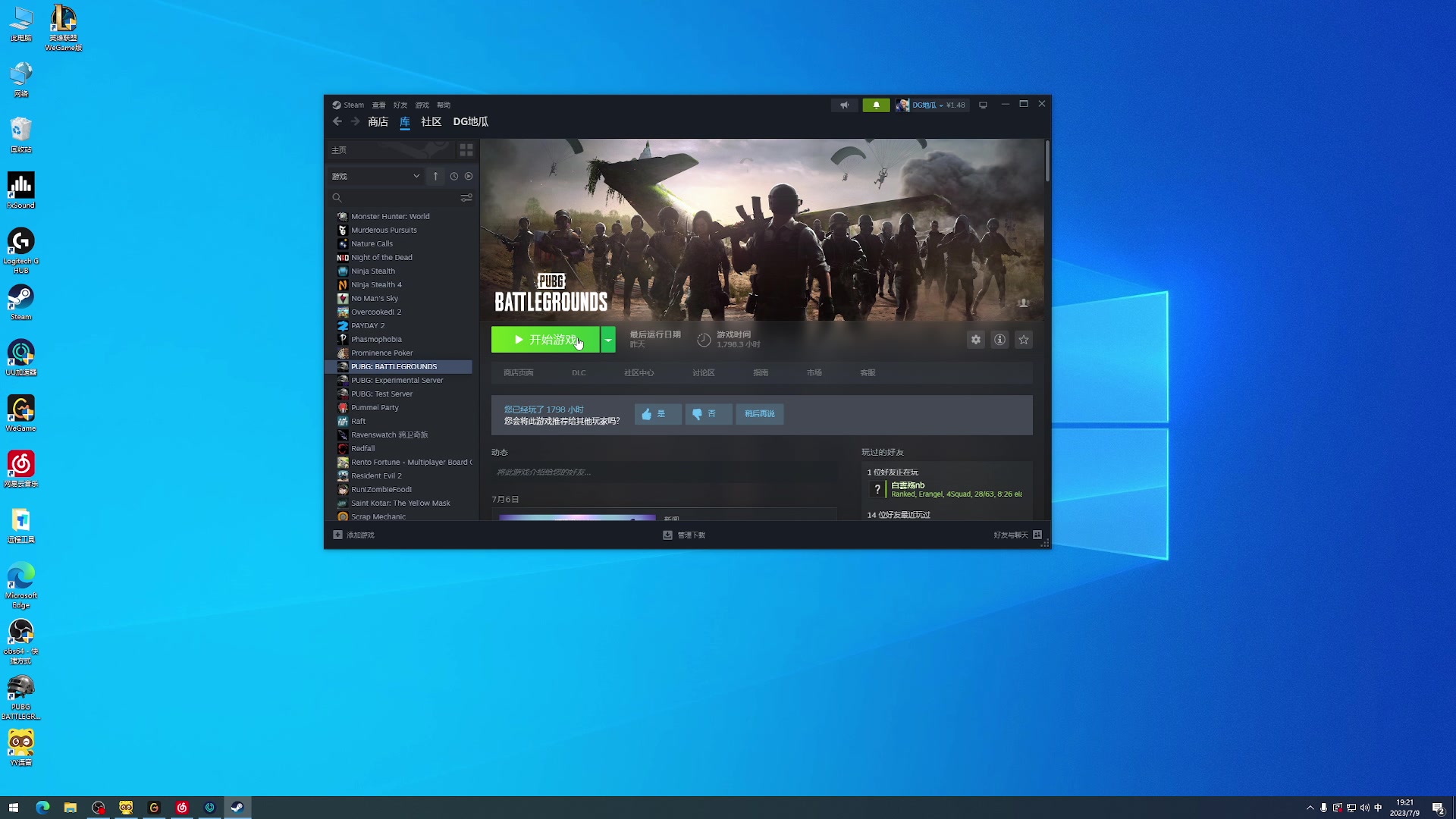This screenshot has height=819, width=1456.
Task: Open File Explorer from taskbar
Action: coord(71,808)
